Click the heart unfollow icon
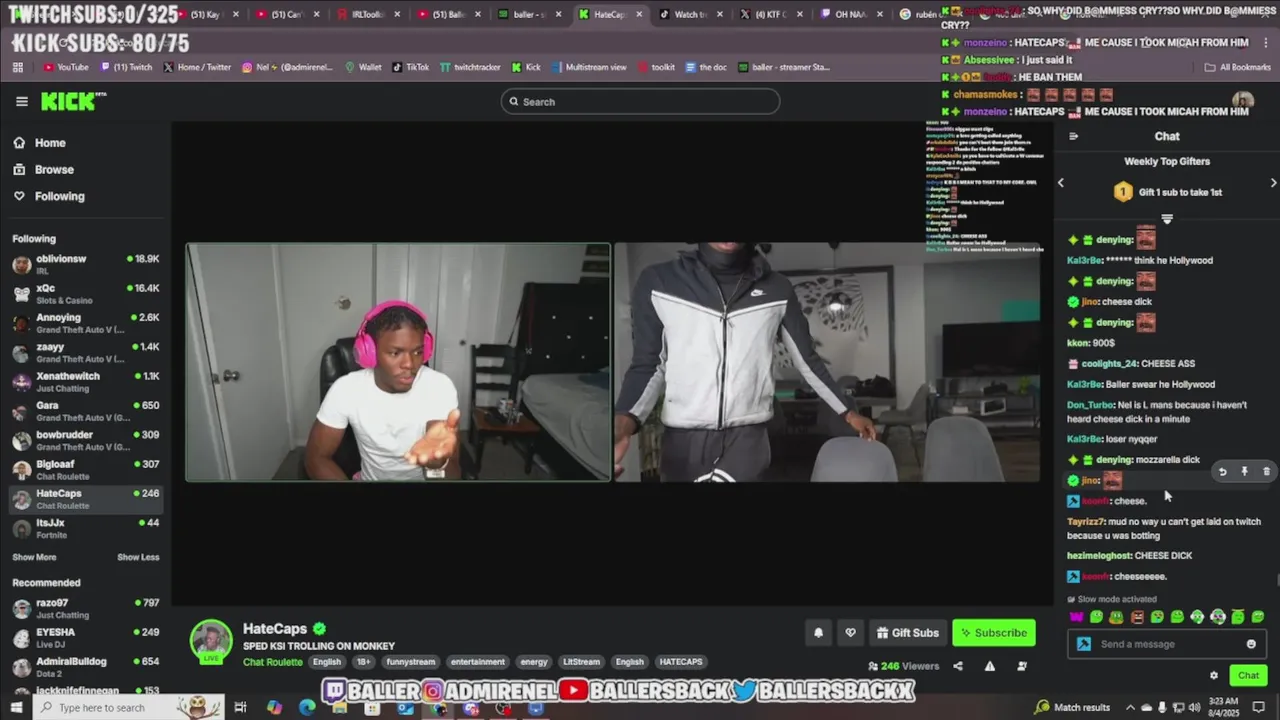This screenshot has width=1280, height=720. [x=850, y=632]
